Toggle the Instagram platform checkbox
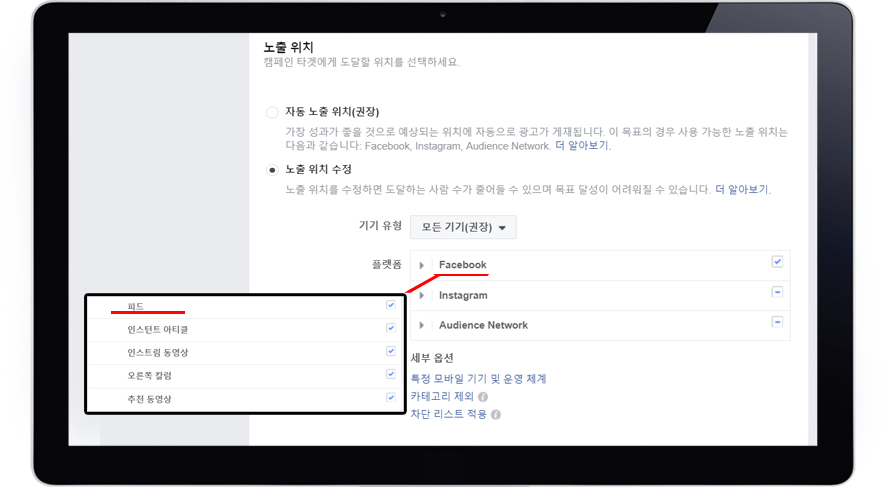The height and width of the screenshot is (487, 886). point(778,292)
